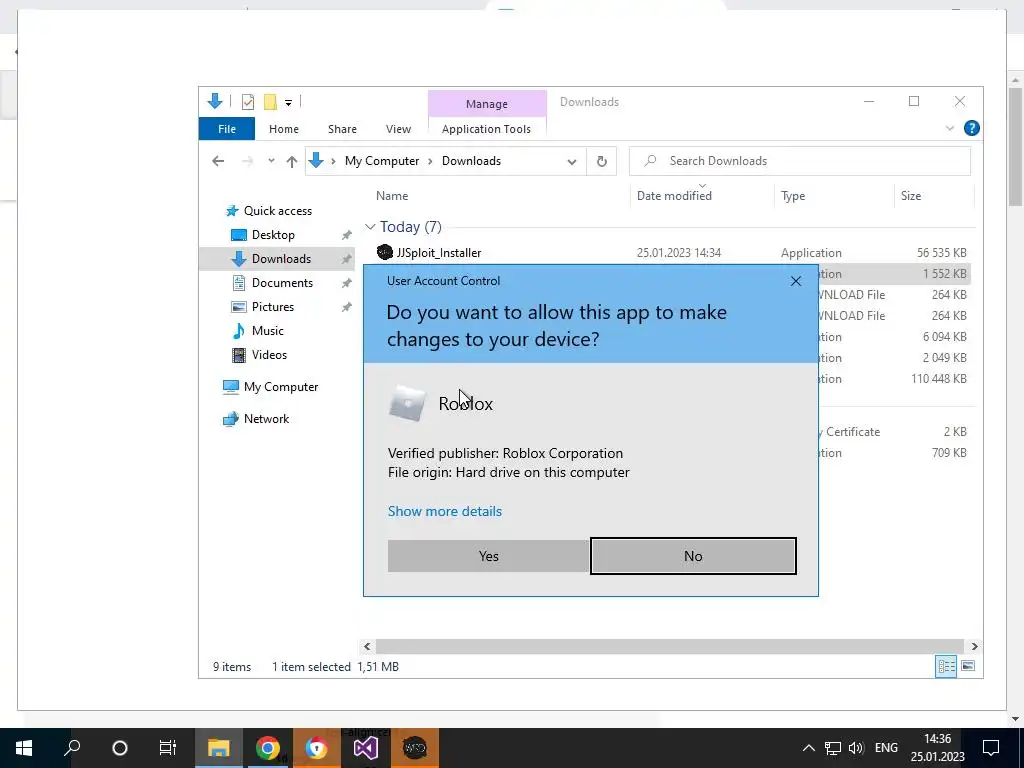This screenshot has height=768, width=1024.
Task: Click the forward navigation arrow
Action: [x=247, y=161]
